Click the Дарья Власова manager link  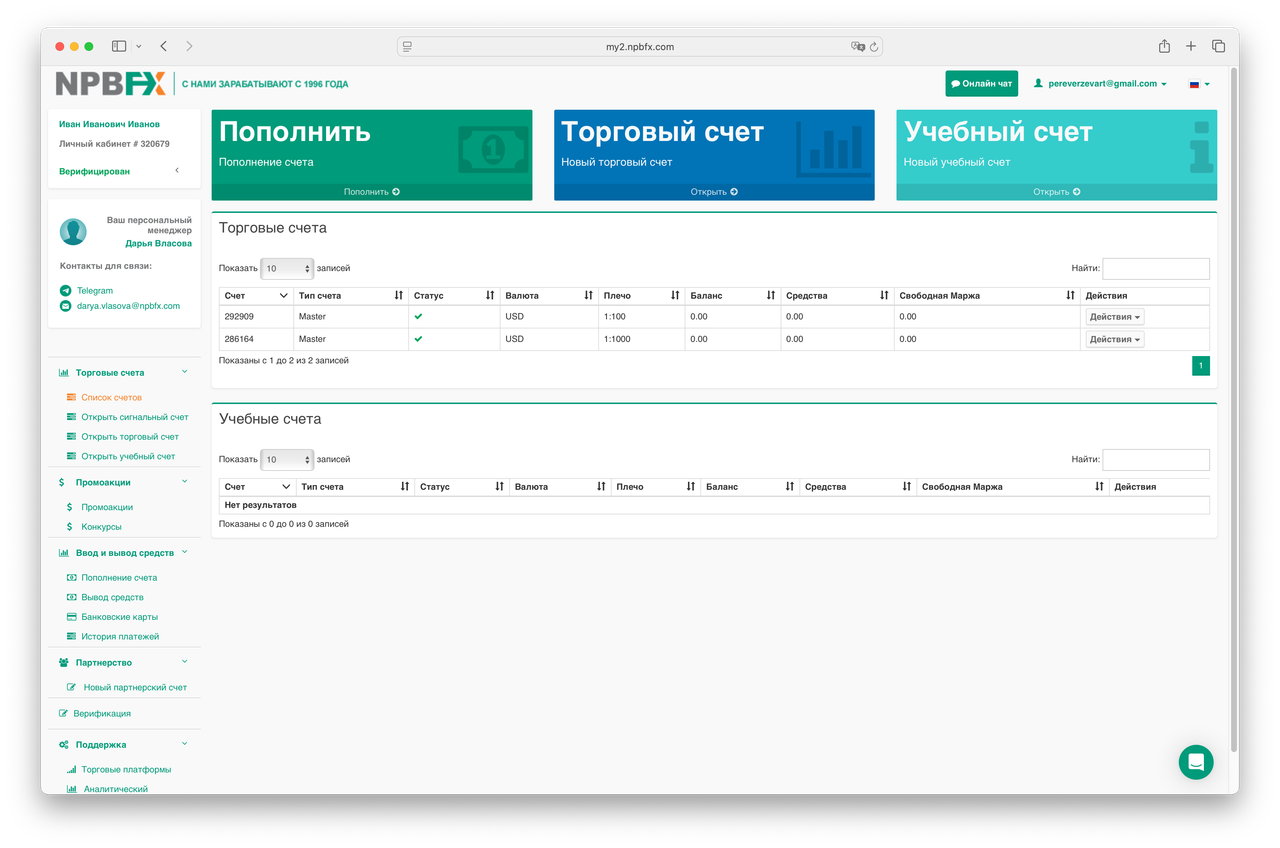[x=158, y=243]
